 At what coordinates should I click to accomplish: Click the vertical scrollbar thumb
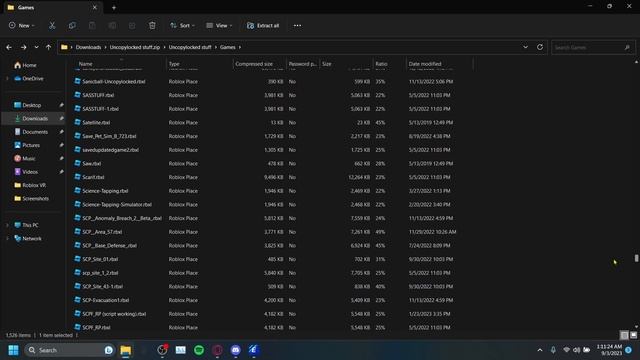tap(636, 258)
